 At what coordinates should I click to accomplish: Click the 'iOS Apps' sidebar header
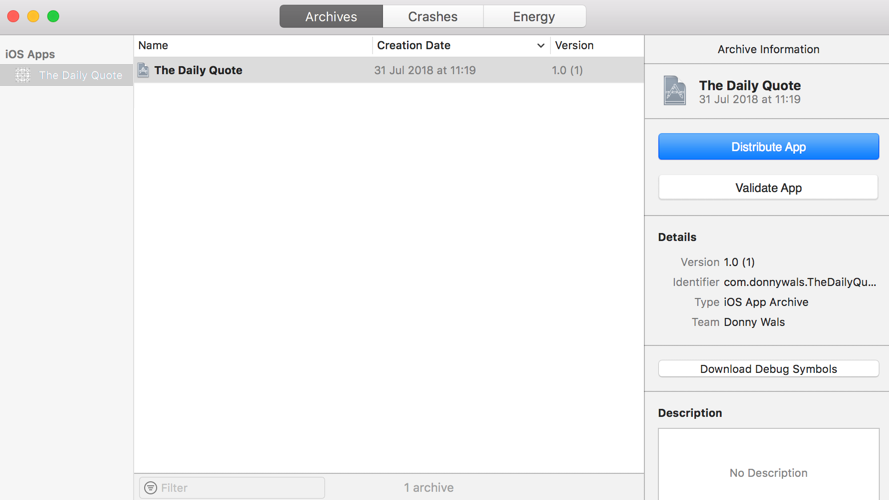(30, 54)
